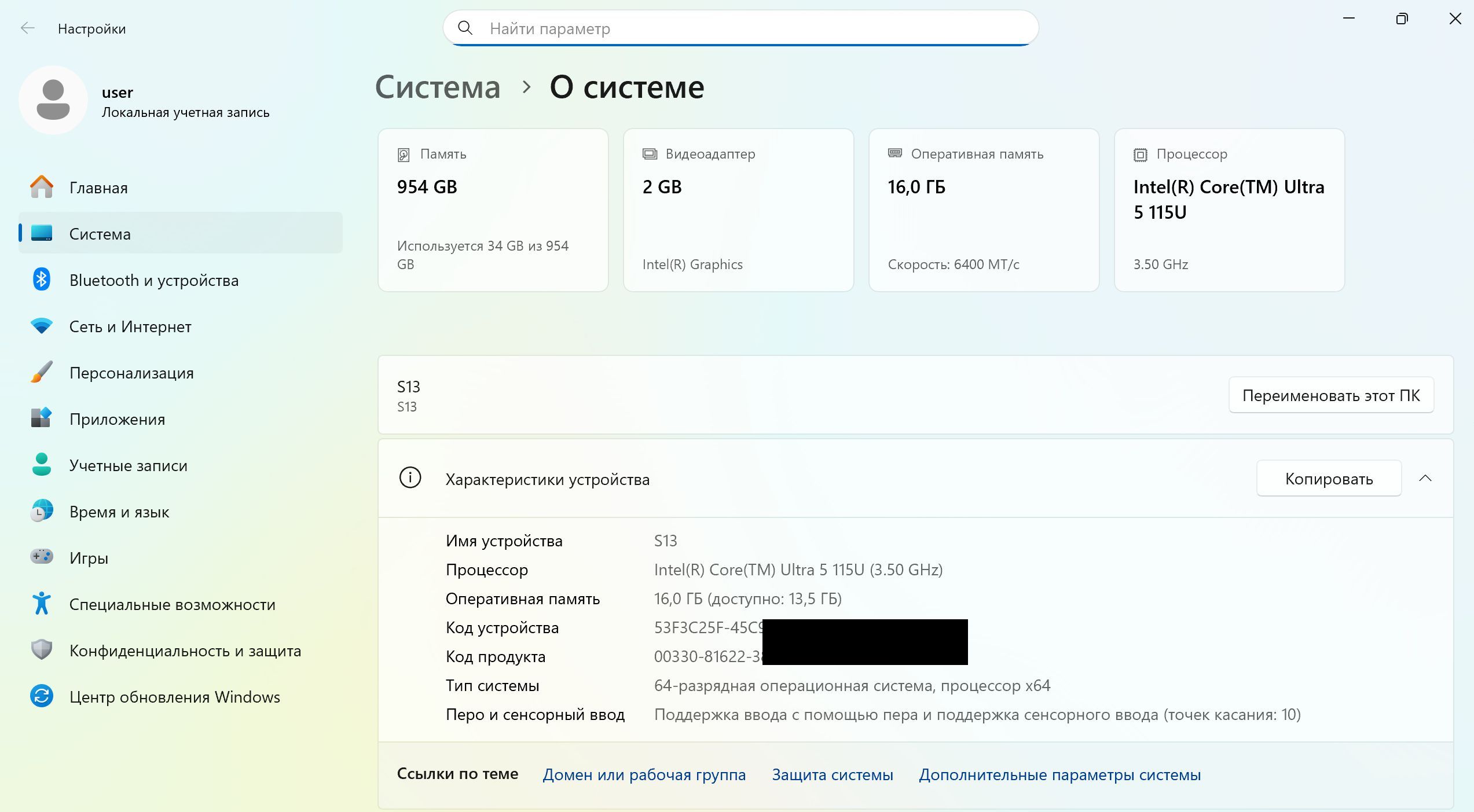The width and height of the screenshot is (1474, 812).
Task: Collapse the Характеристики устройства section chevron
Action: click(1425, 478)
